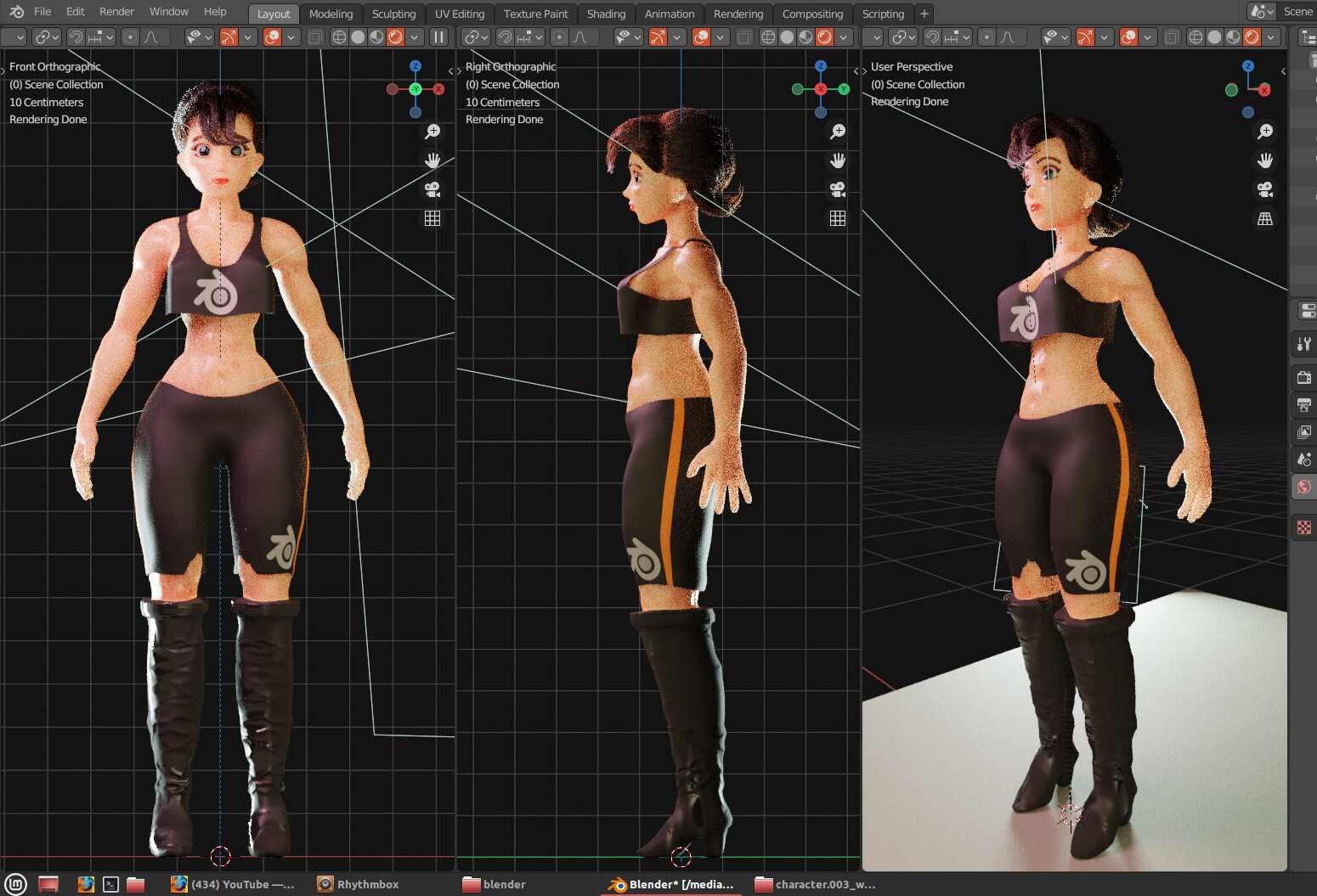Select rendered shading in Front view header
Viewport: 1317px width, 896px height.
point(395,37)
